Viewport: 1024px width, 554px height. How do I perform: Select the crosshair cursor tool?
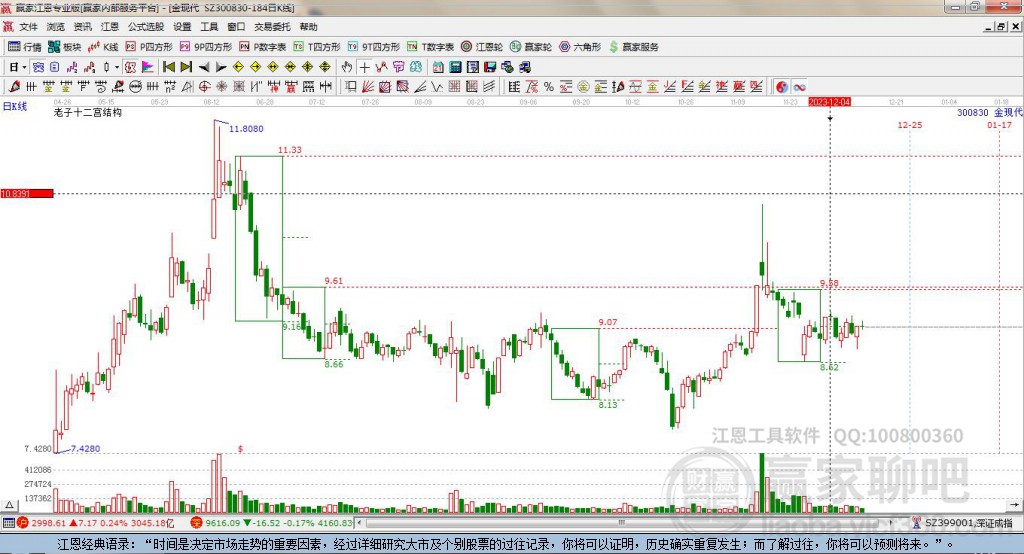(364, 67)
